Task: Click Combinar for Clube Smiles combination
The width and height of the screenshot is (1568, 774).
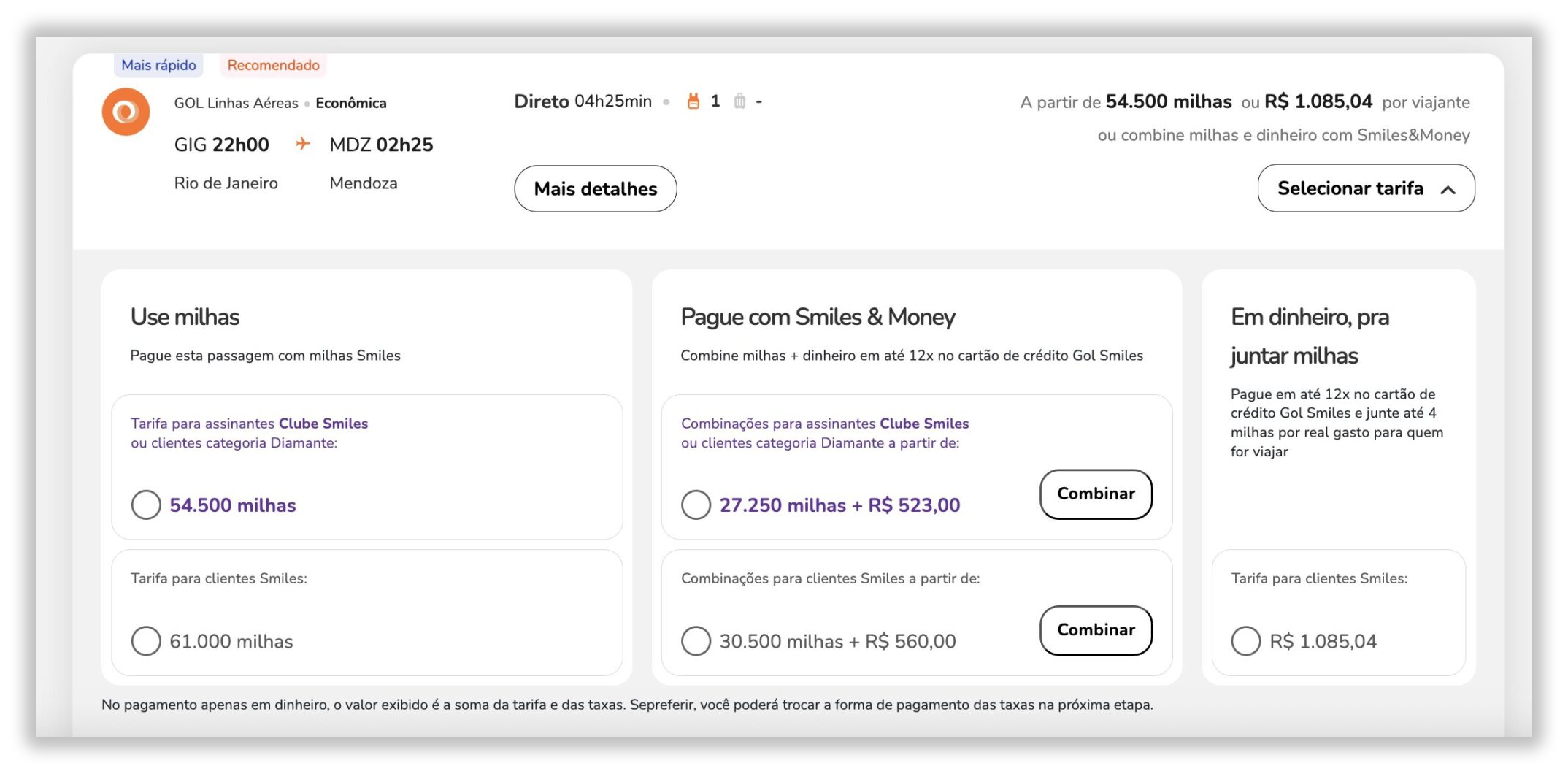Action: coord(1096,494)
